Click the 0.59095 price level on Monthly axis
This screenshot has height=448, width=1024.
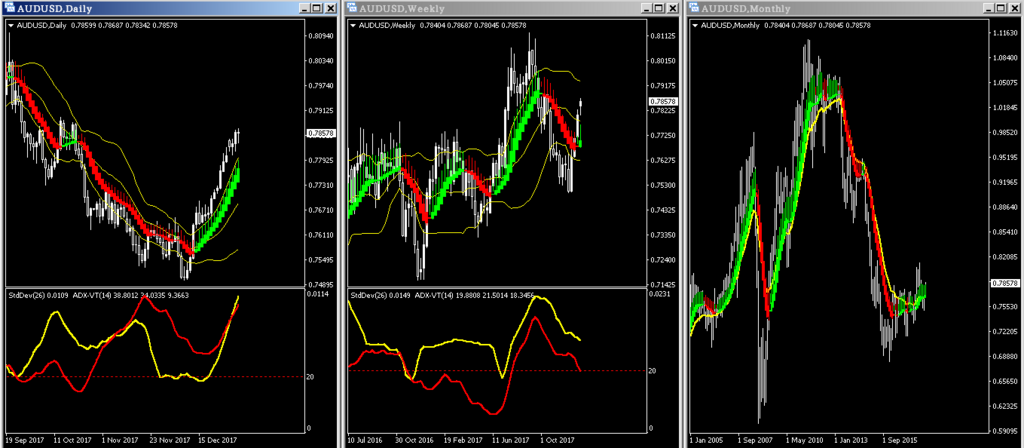[1005, 431]
